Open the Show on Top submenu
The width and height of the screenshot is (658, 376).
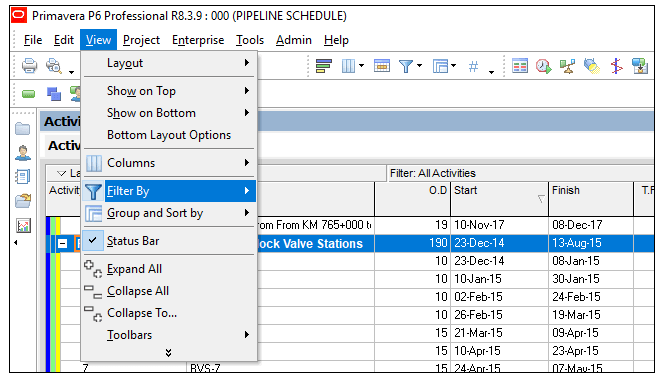click(x=169, y=91)
